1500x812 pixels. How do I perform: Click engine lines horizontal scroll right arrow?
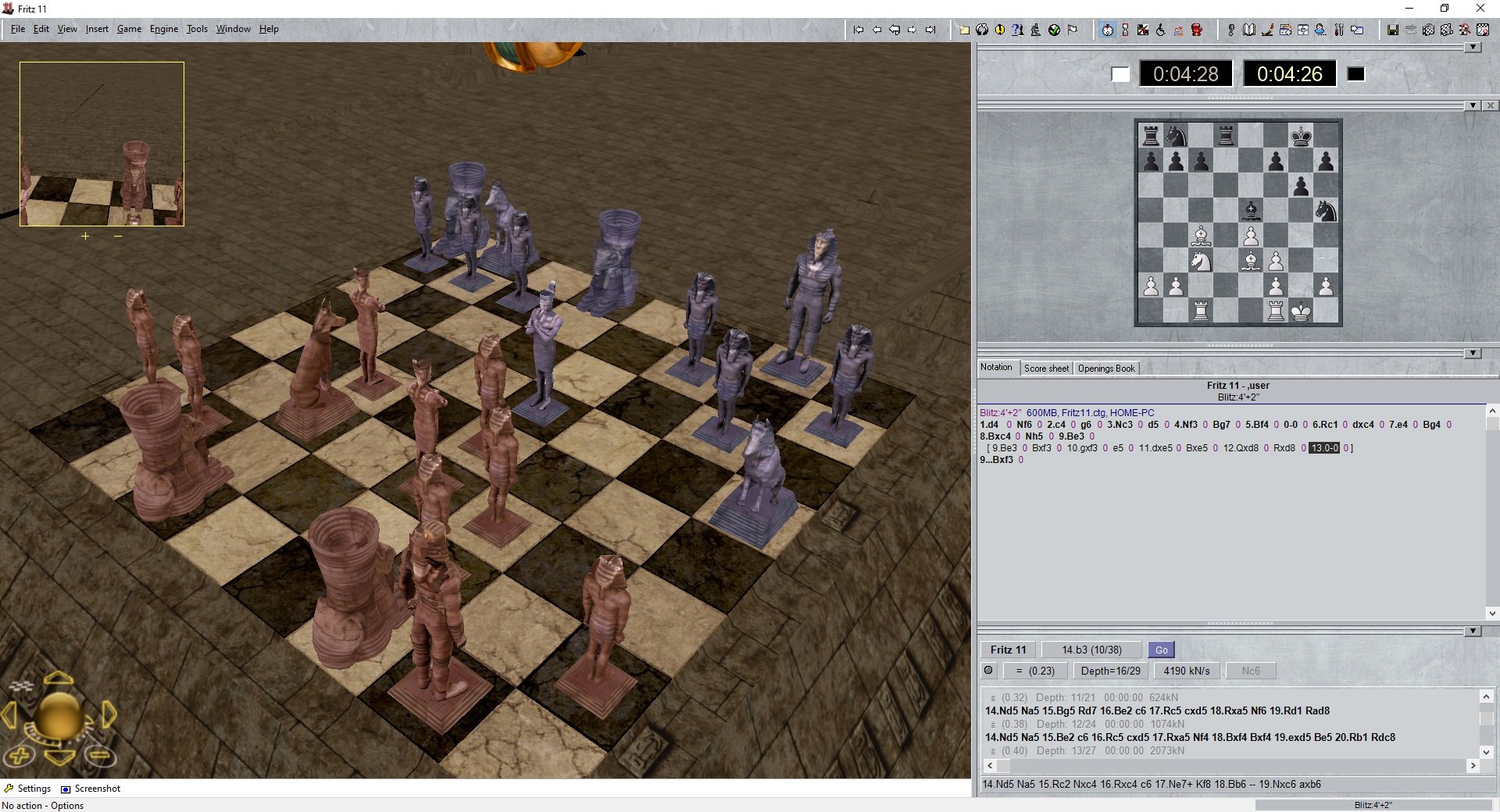1473,766
